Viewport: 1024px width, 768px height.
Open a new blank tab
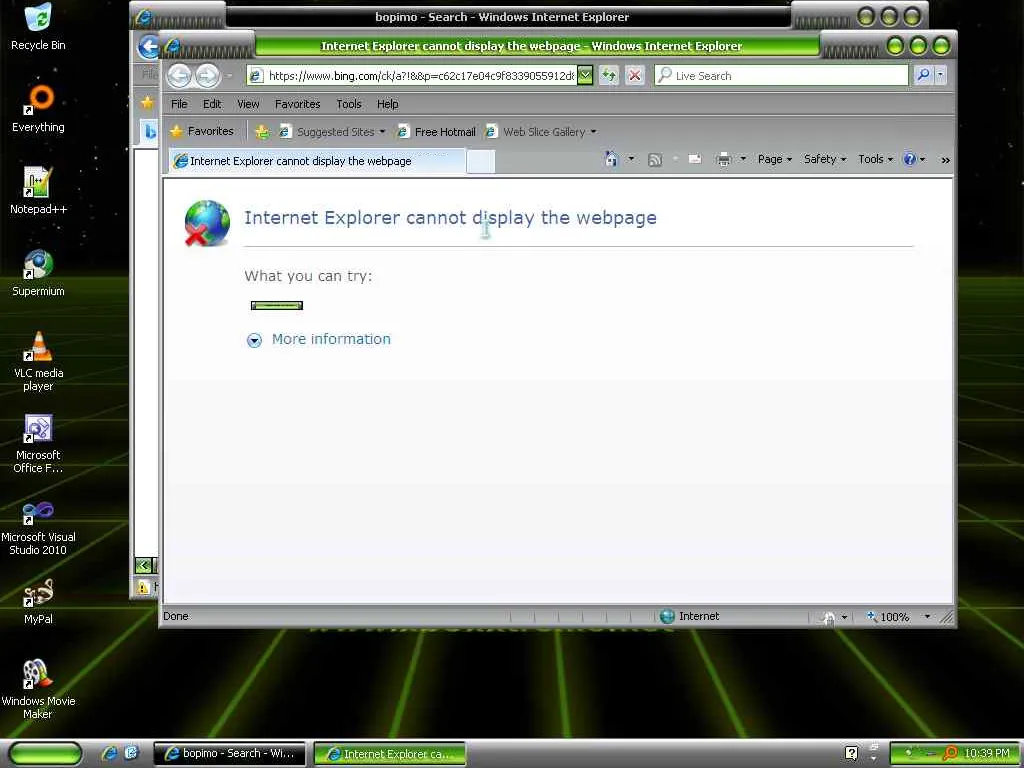(481, 161)
